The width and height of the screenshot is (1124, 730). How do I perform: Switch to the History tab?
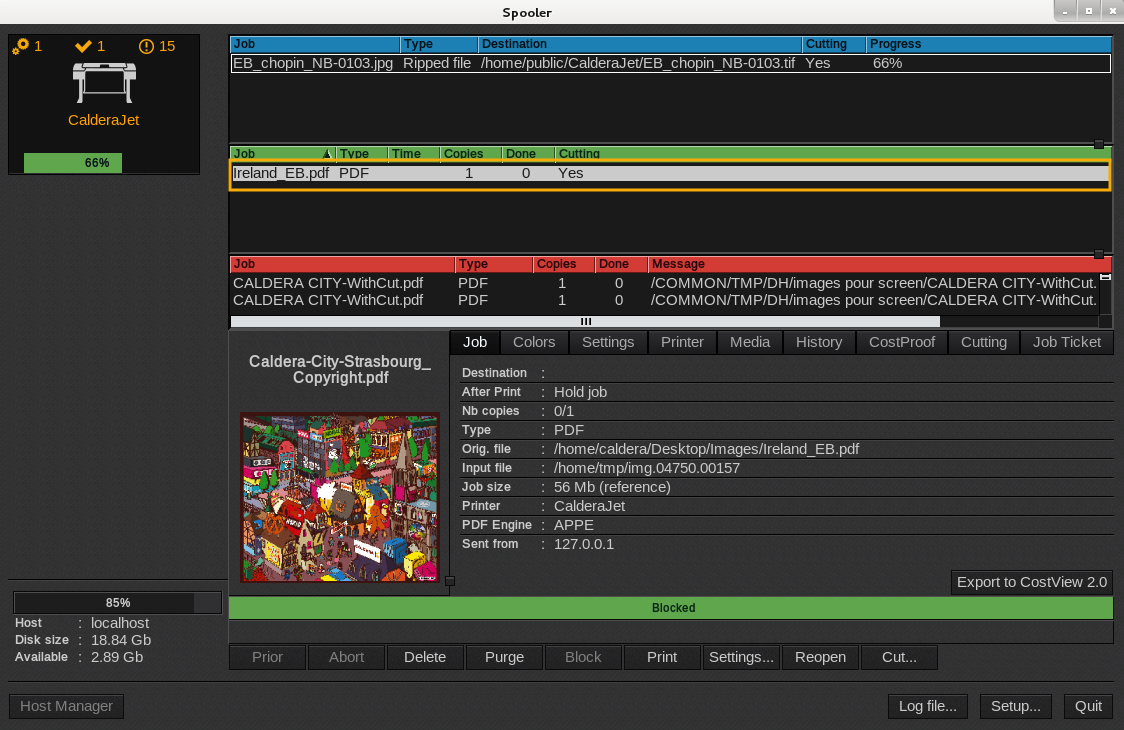pos(818,342)
